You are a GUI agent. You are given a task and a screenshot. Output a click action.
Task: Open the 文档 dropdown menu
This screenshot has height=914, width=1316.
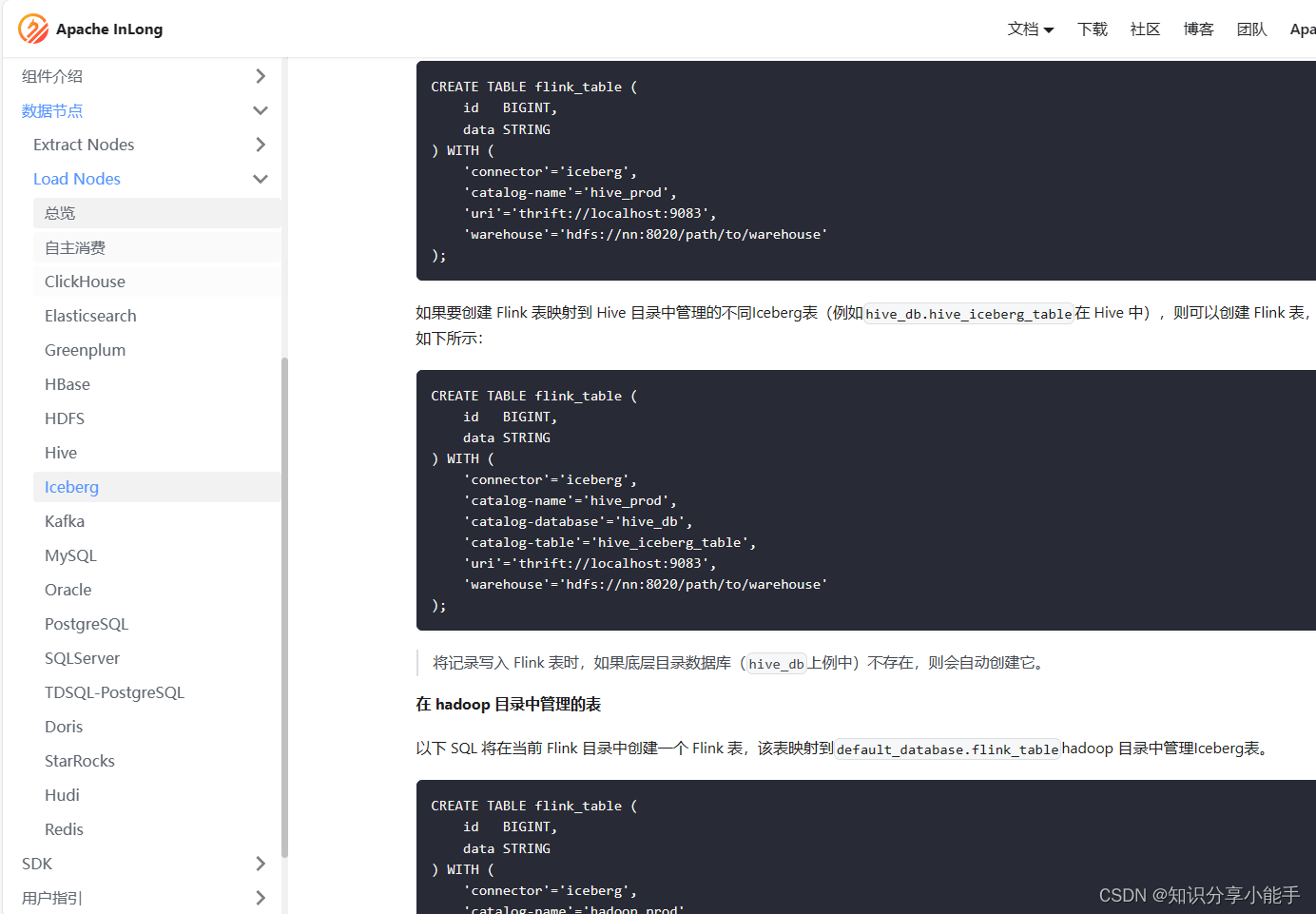tap(1031, 29)
